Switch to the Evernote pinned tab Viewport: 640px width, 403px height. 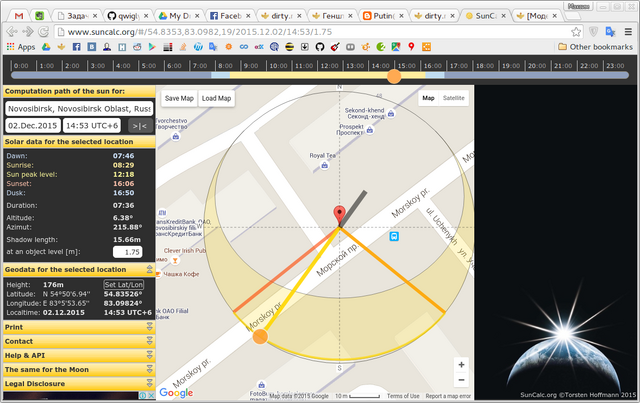(x=39, y=16)
